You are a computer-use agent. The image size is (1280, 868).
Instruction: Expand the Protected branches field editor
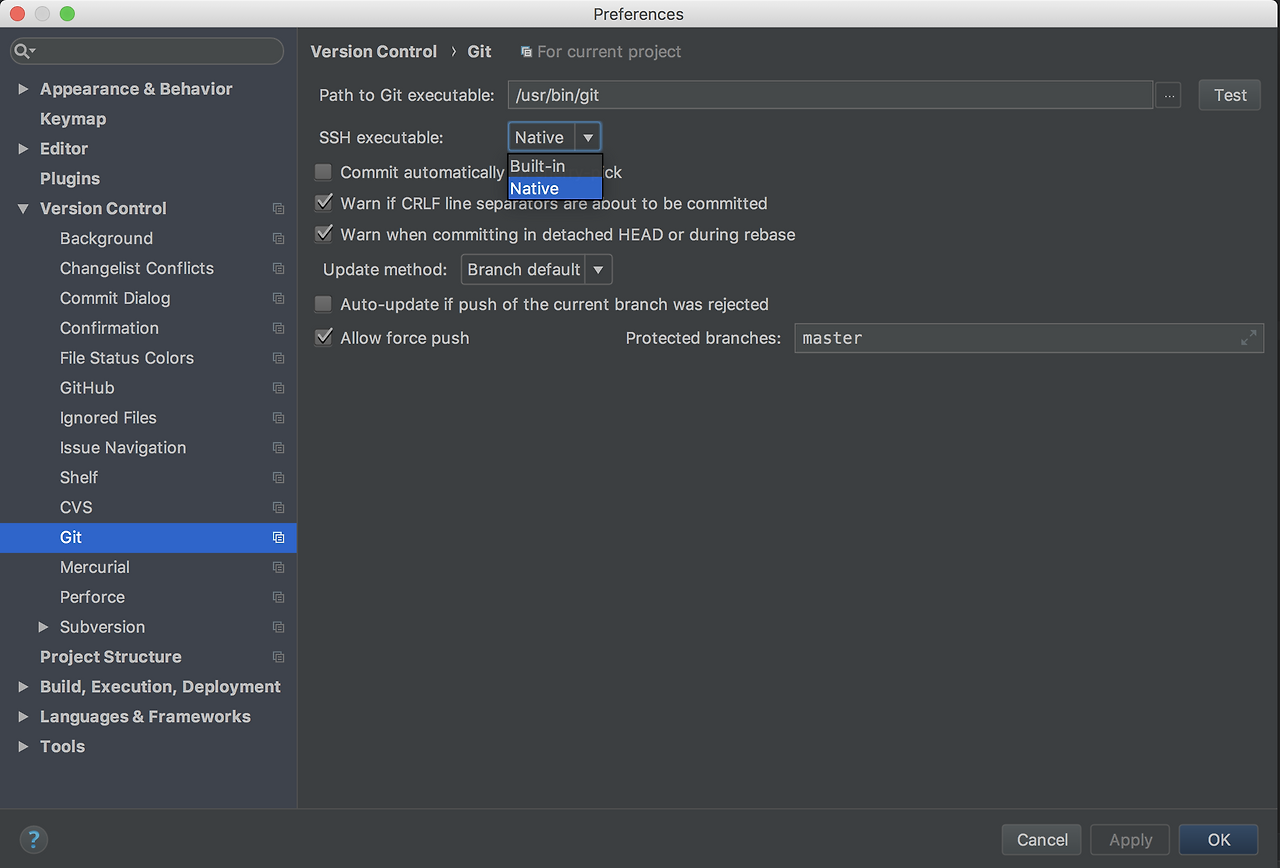(x=1248, y=338)
